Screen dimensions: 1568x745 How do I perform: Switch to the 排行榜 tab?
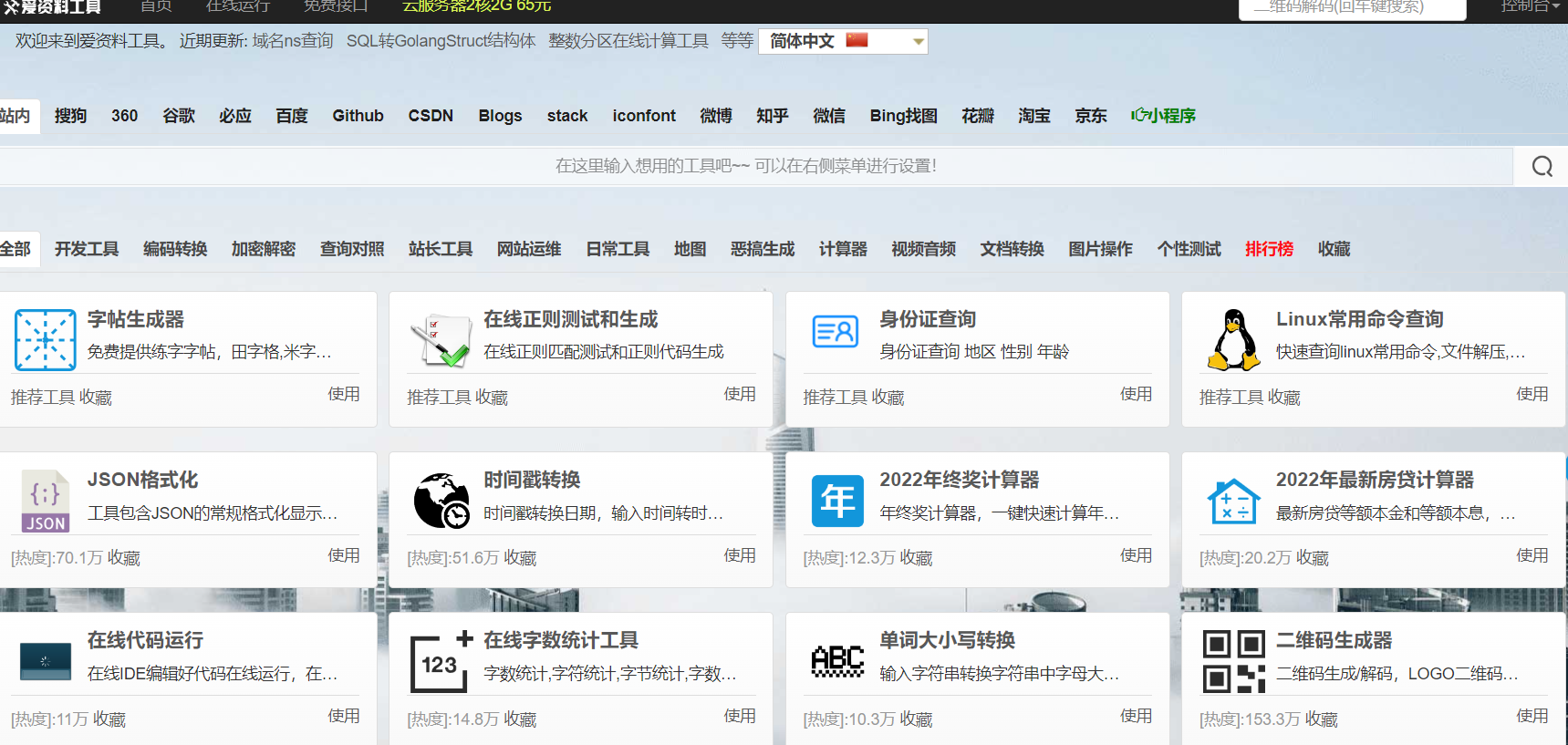coord(1269,249)
